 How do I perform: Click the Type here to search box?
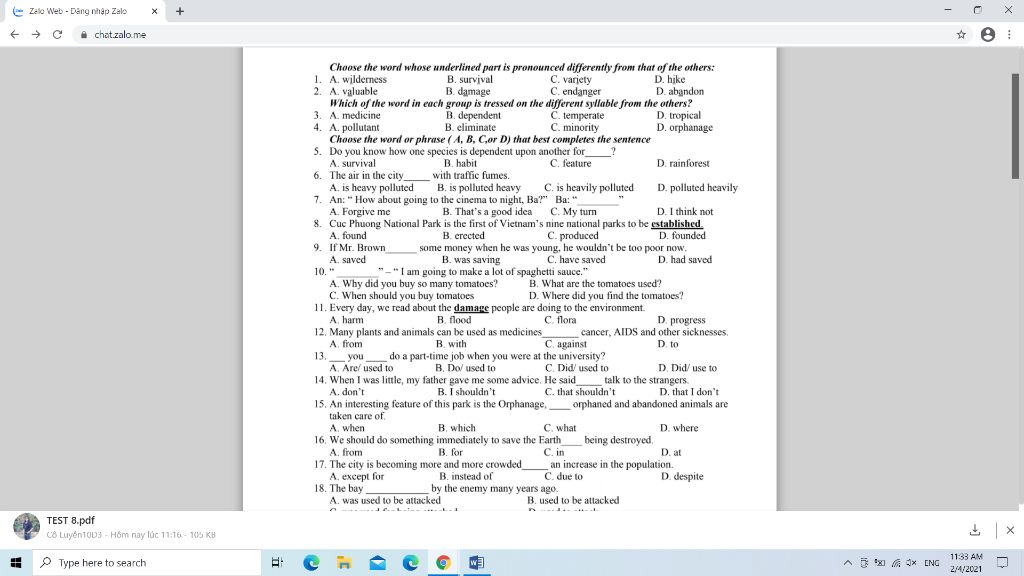pyautogui.click(x=147, y=562)
